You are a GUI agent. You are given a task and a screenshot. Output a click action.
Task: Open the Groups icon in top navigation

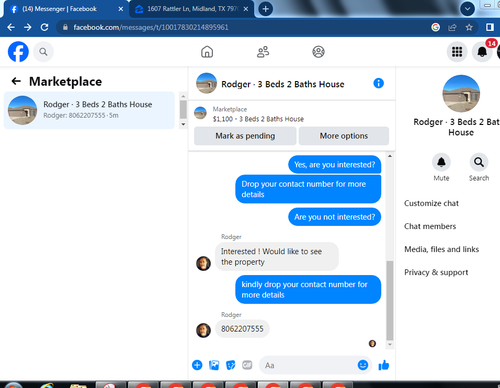tap(318, 52)
